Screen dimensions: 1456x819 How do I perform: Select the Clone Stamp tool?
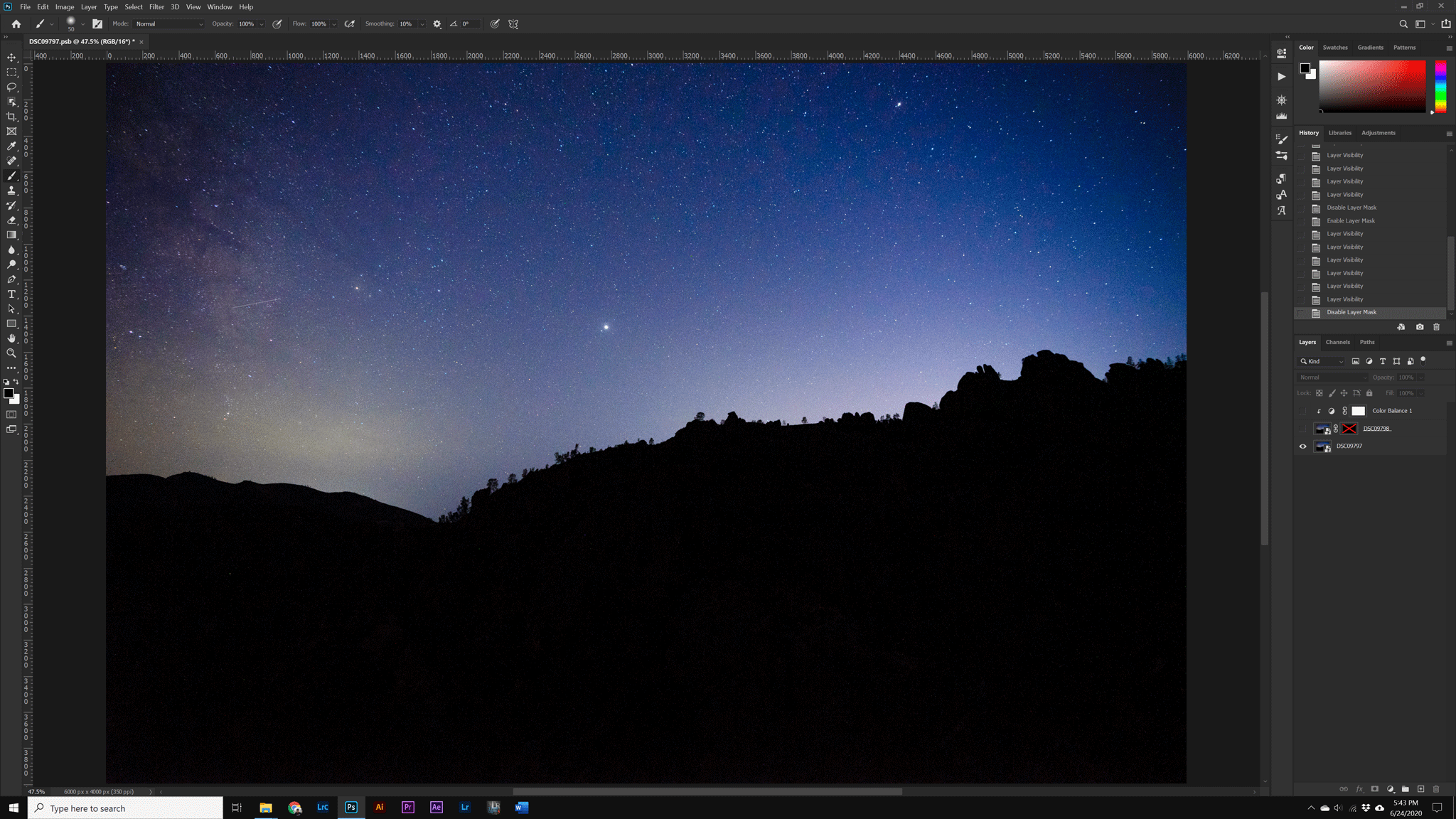coord(11,191)
